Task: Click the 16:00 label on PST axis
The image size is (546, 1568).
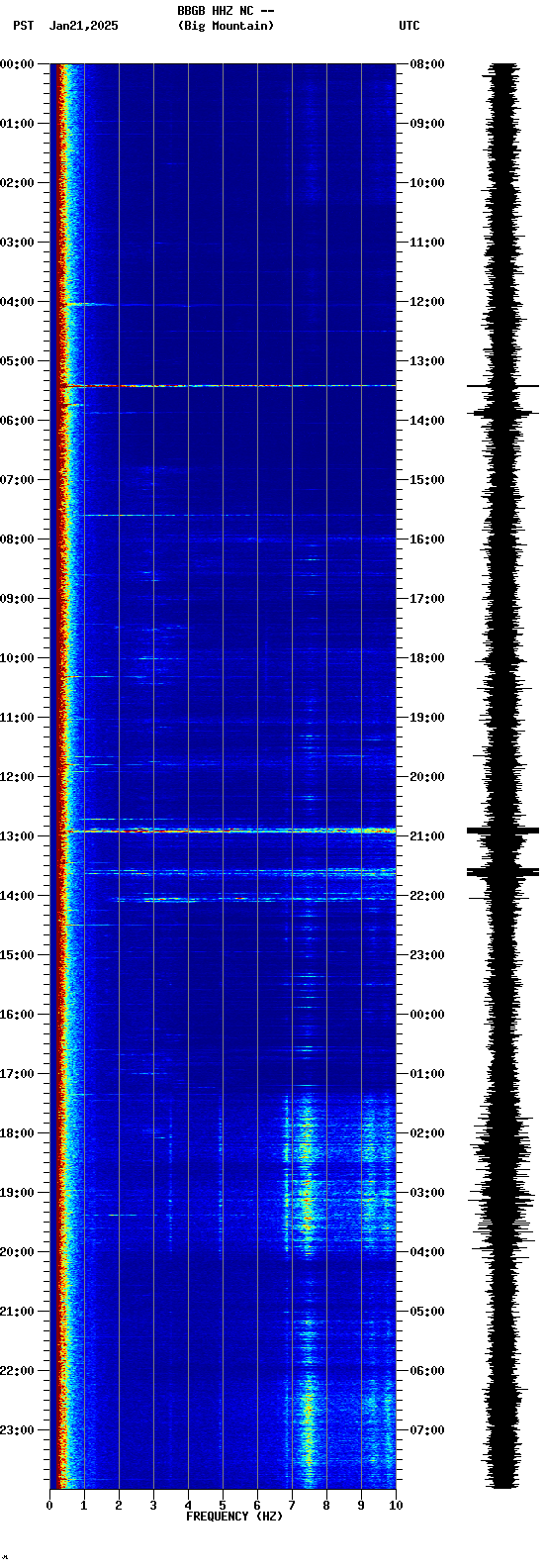Action: pyautogui.click(x=17, y=1015)
